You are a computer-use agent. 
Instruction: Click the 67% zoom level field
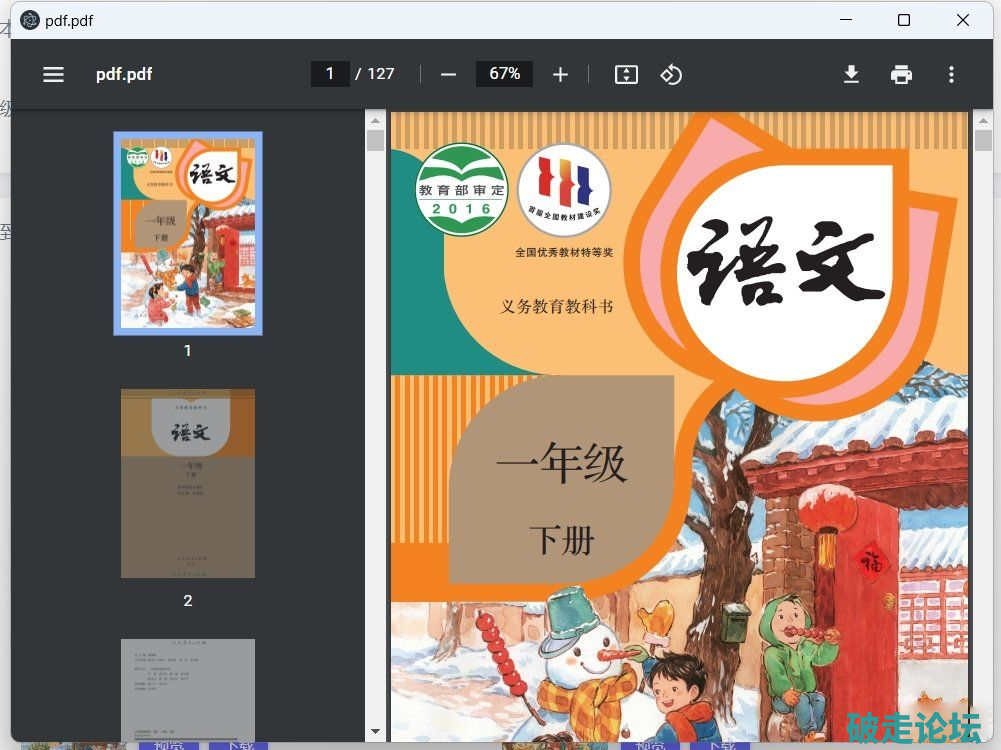504,74
